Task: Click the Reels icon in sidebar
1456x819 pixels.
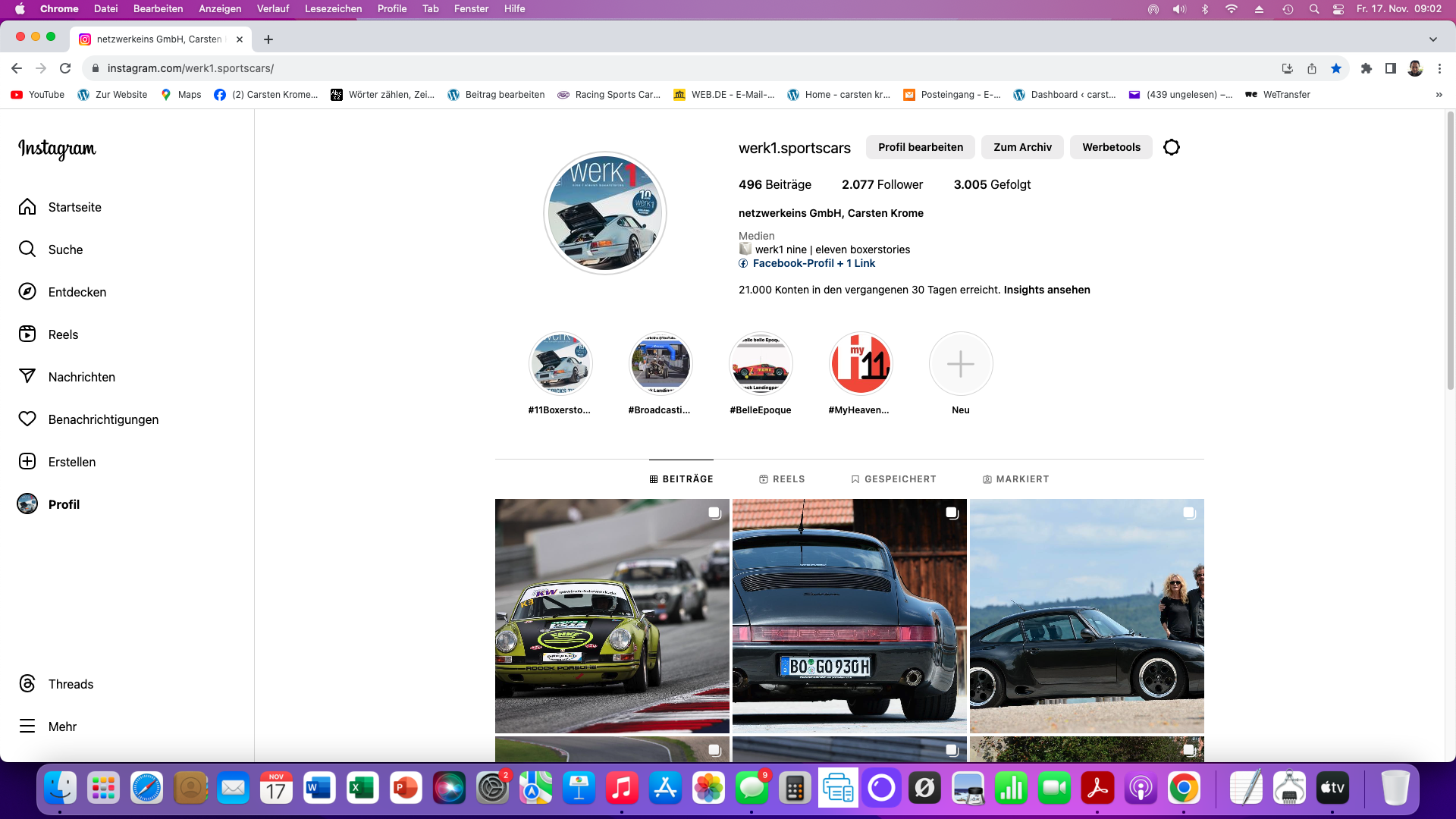Action: (27, 334)
